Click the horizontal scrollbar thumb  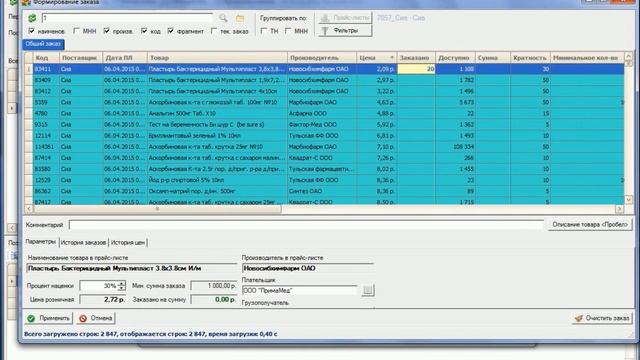157,209
